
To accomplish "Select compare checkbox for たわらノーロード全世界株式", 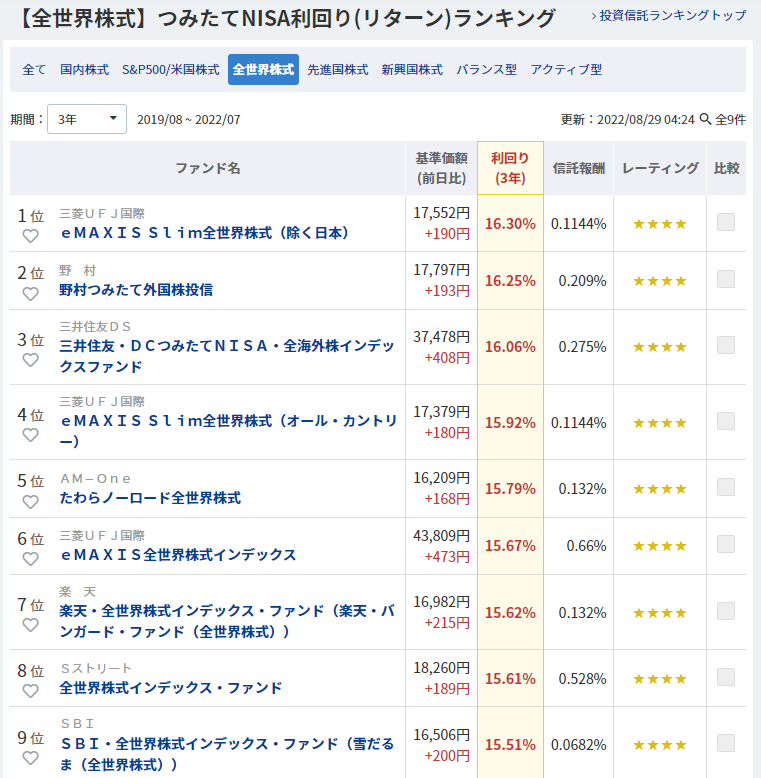I will click(x=726, y=487).
